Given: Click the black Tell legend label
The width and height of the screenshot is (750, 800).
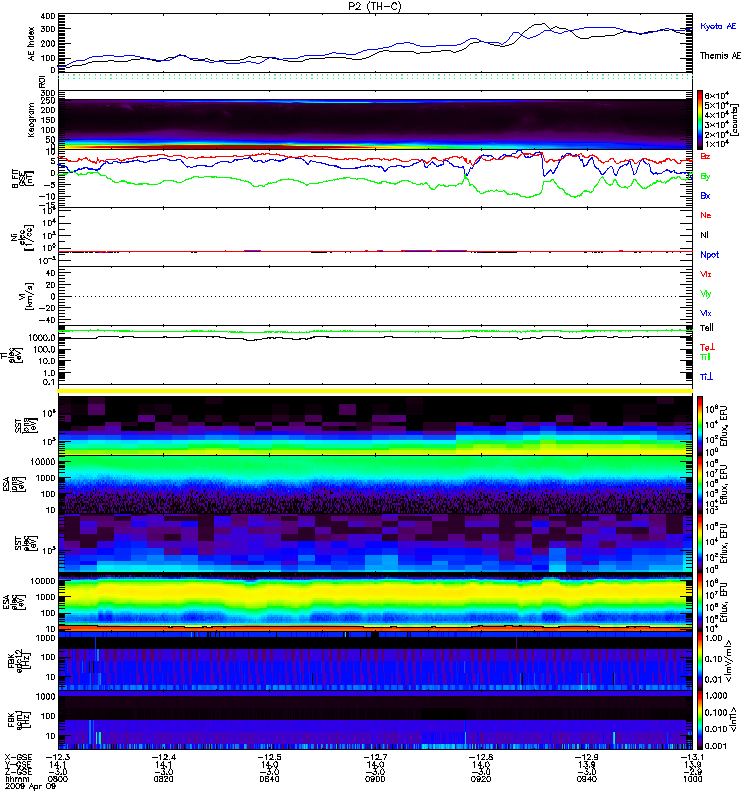Looking at the screenshot, I should point(707,328).
